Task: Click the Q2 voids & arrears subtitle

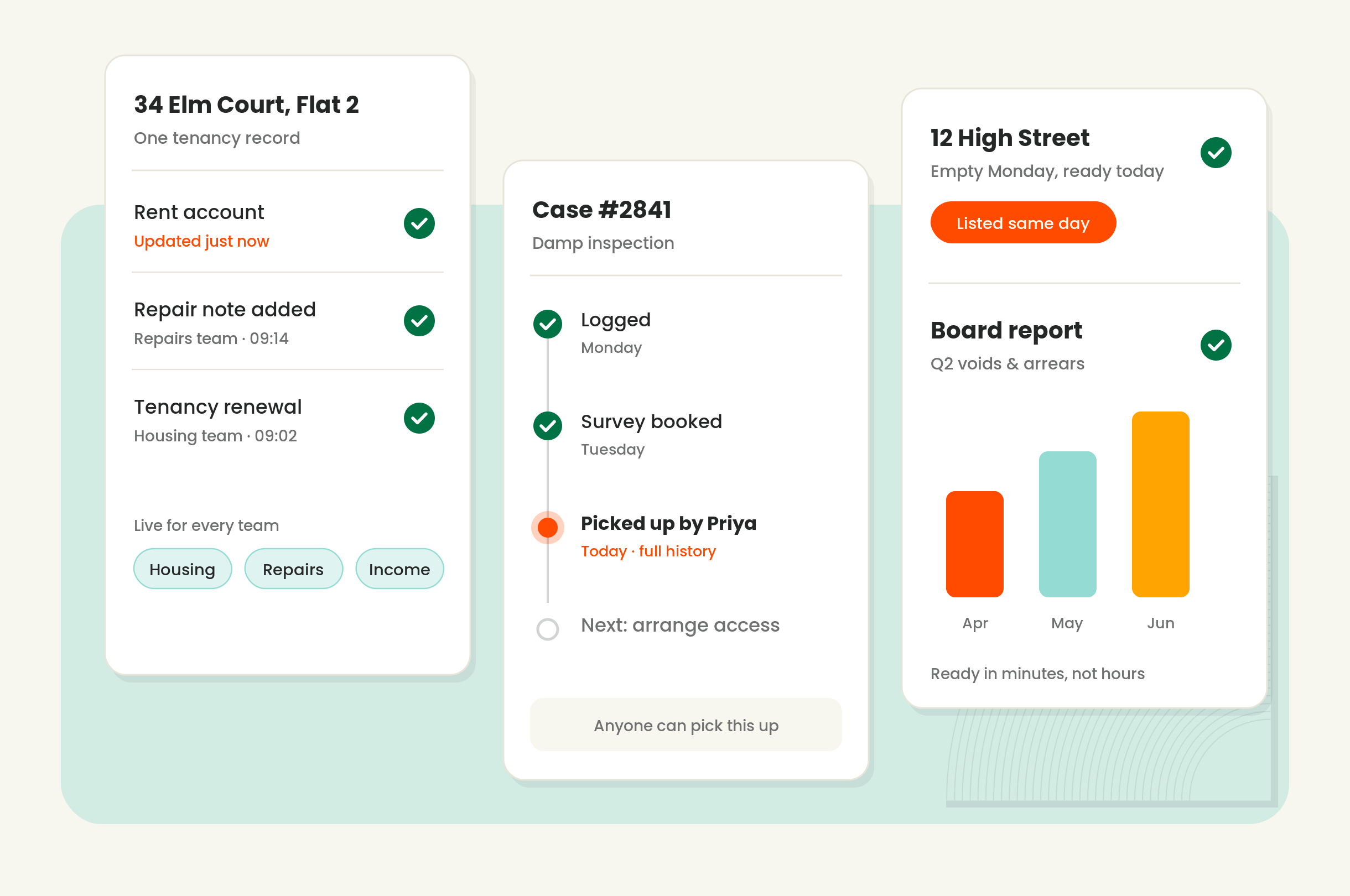Action: click(x=1007, y=363)
